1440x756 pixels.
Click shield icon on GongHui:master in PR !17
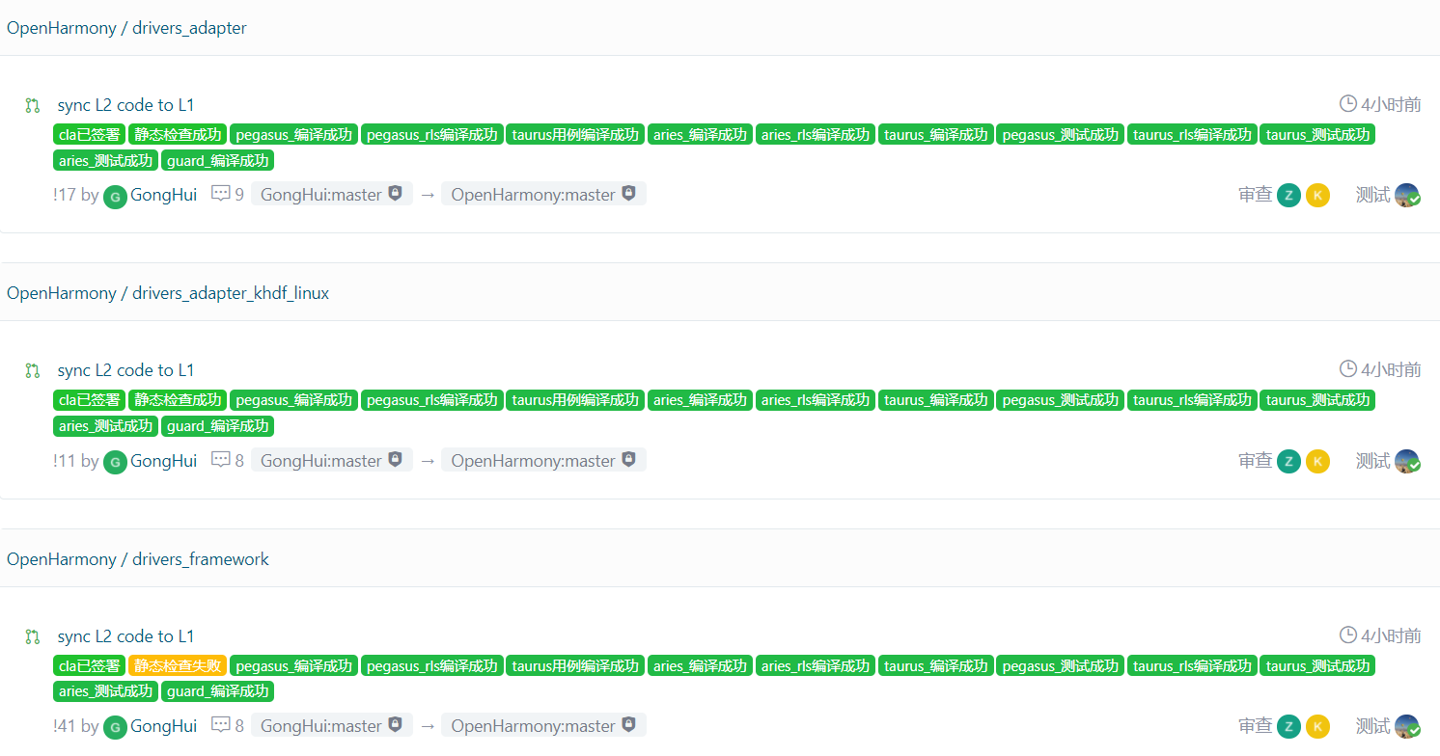coord(395,194)
